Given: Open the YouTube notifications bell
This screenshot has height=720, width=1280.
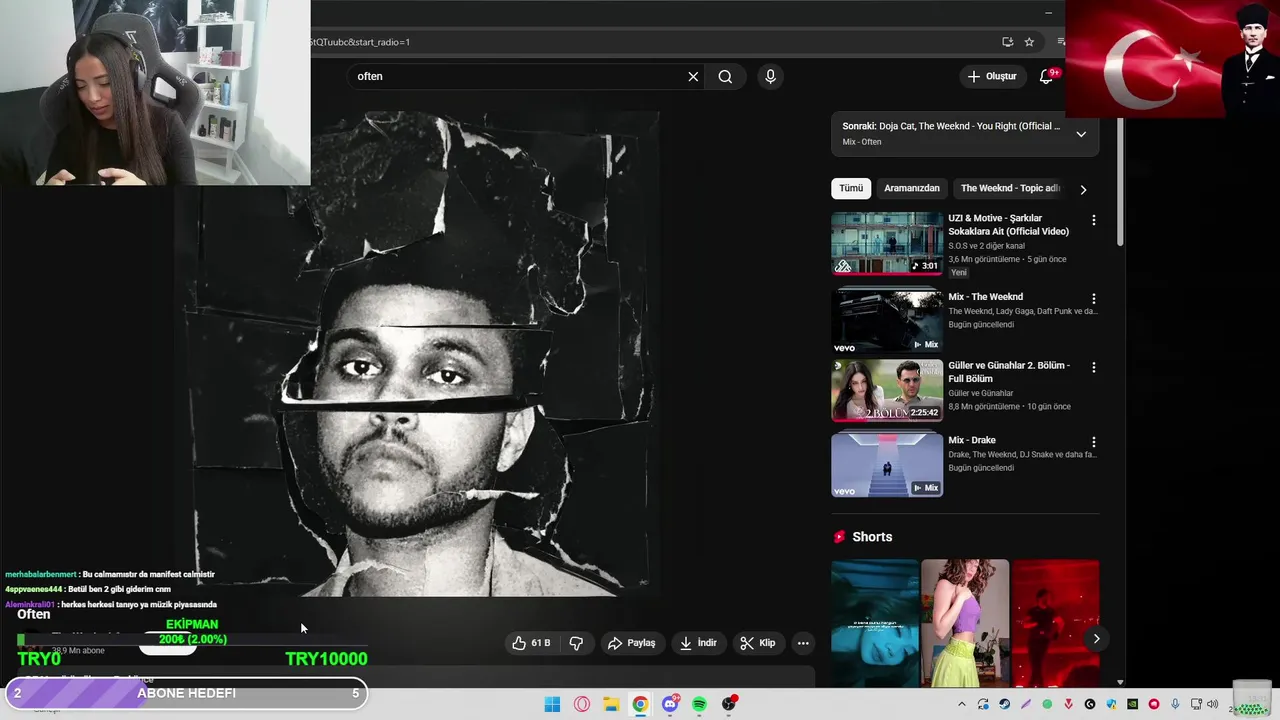Looking at the screenshot, I should point(1046,76).
